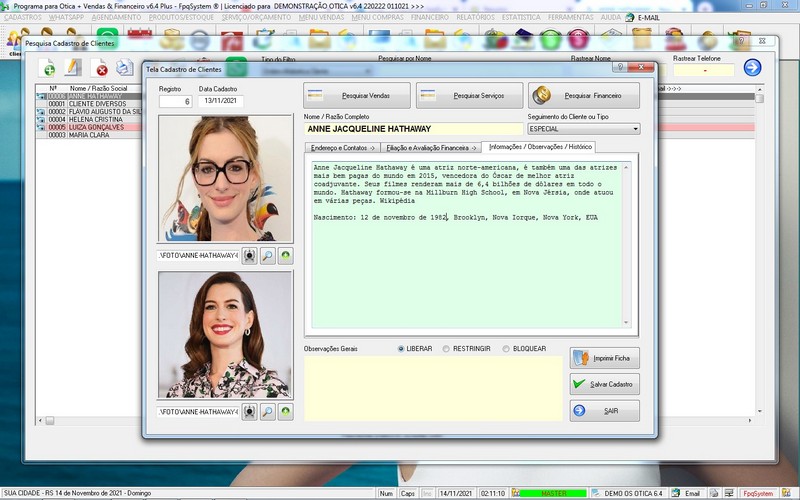Click the second client photo thumbnail

coord(226,335)
